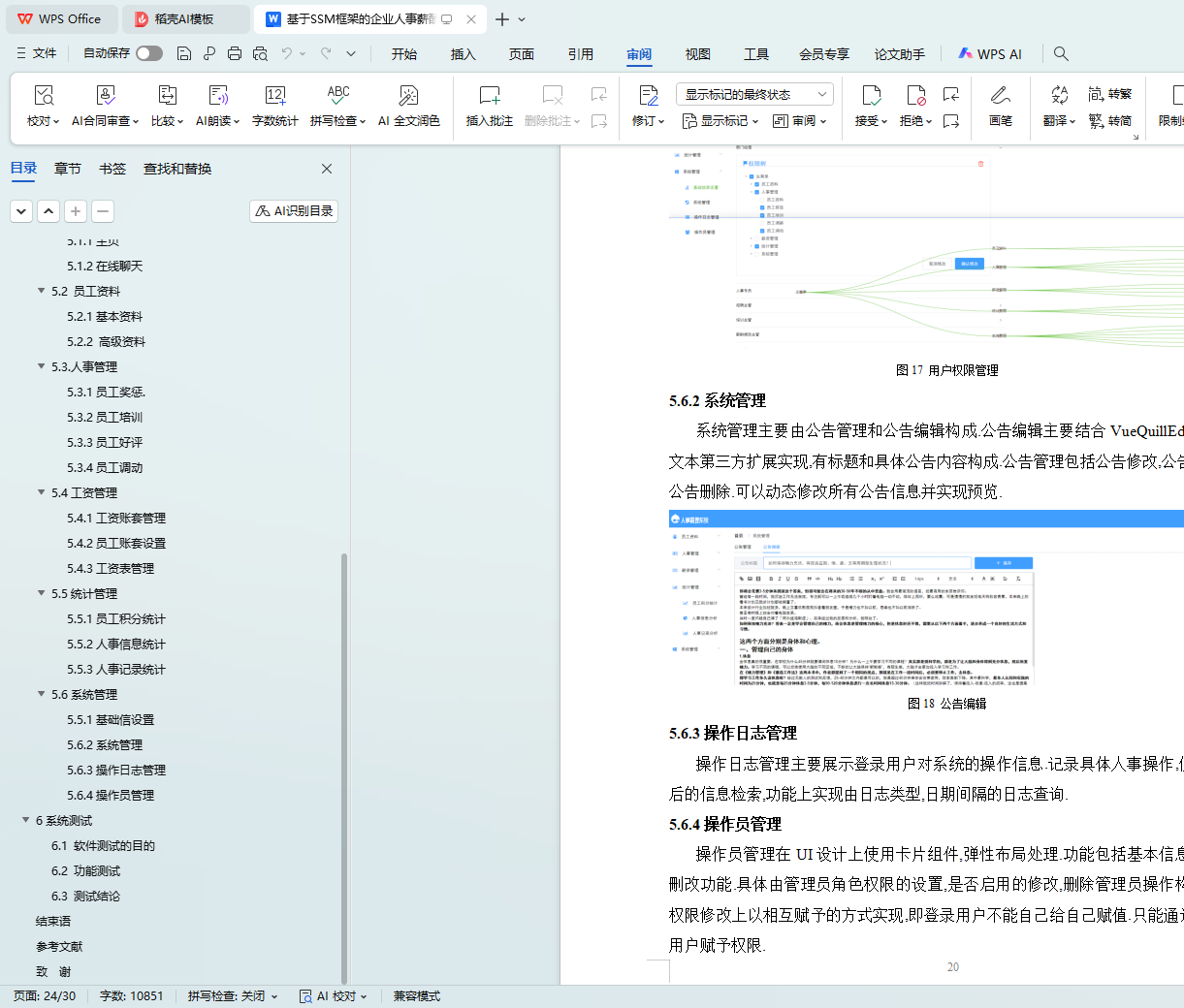Open the 显示标记的最终状态 dropdown
The image size is (1184, 1008).
click(x=754, y=94)
